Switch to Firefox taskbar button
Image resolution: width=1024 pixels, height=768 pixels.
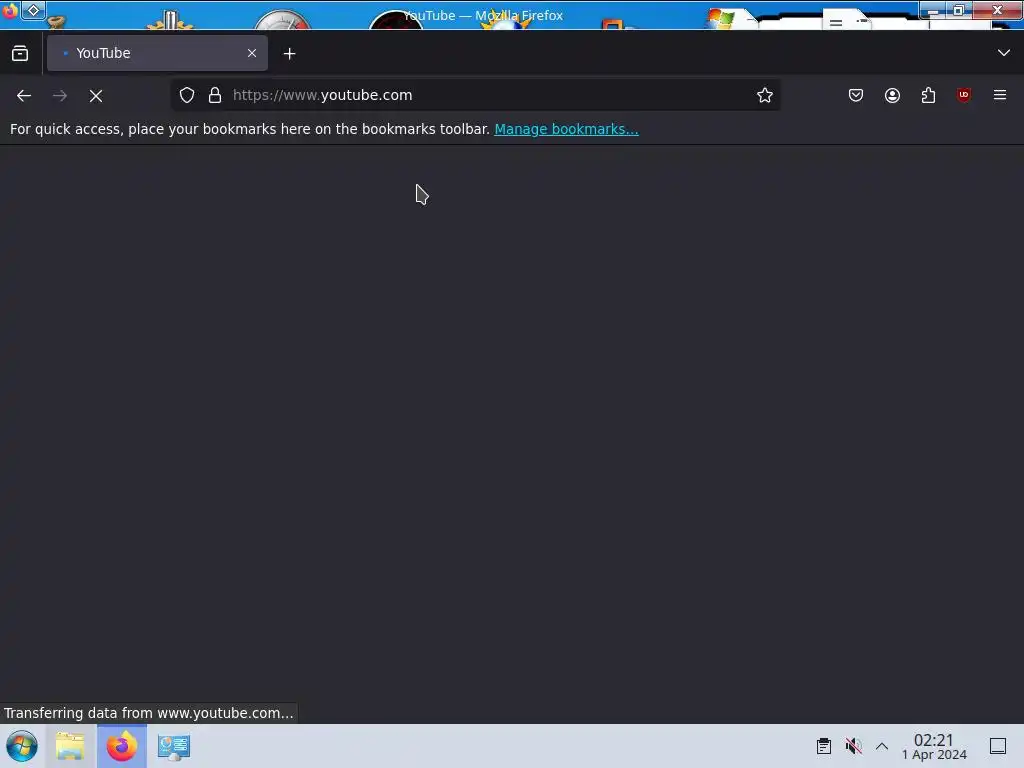click(x=122, y=746)
